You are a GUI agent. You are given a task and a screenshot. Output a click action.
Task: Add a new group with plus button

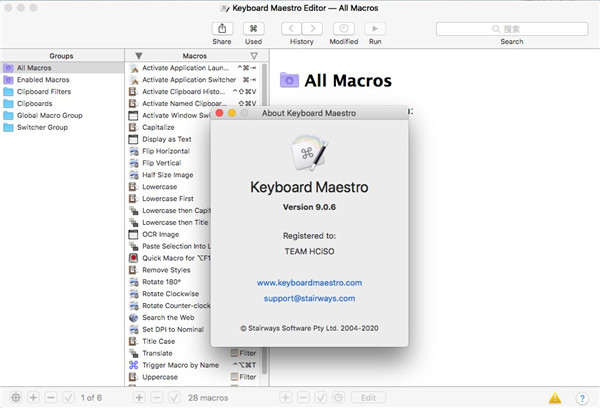[33, 398]
